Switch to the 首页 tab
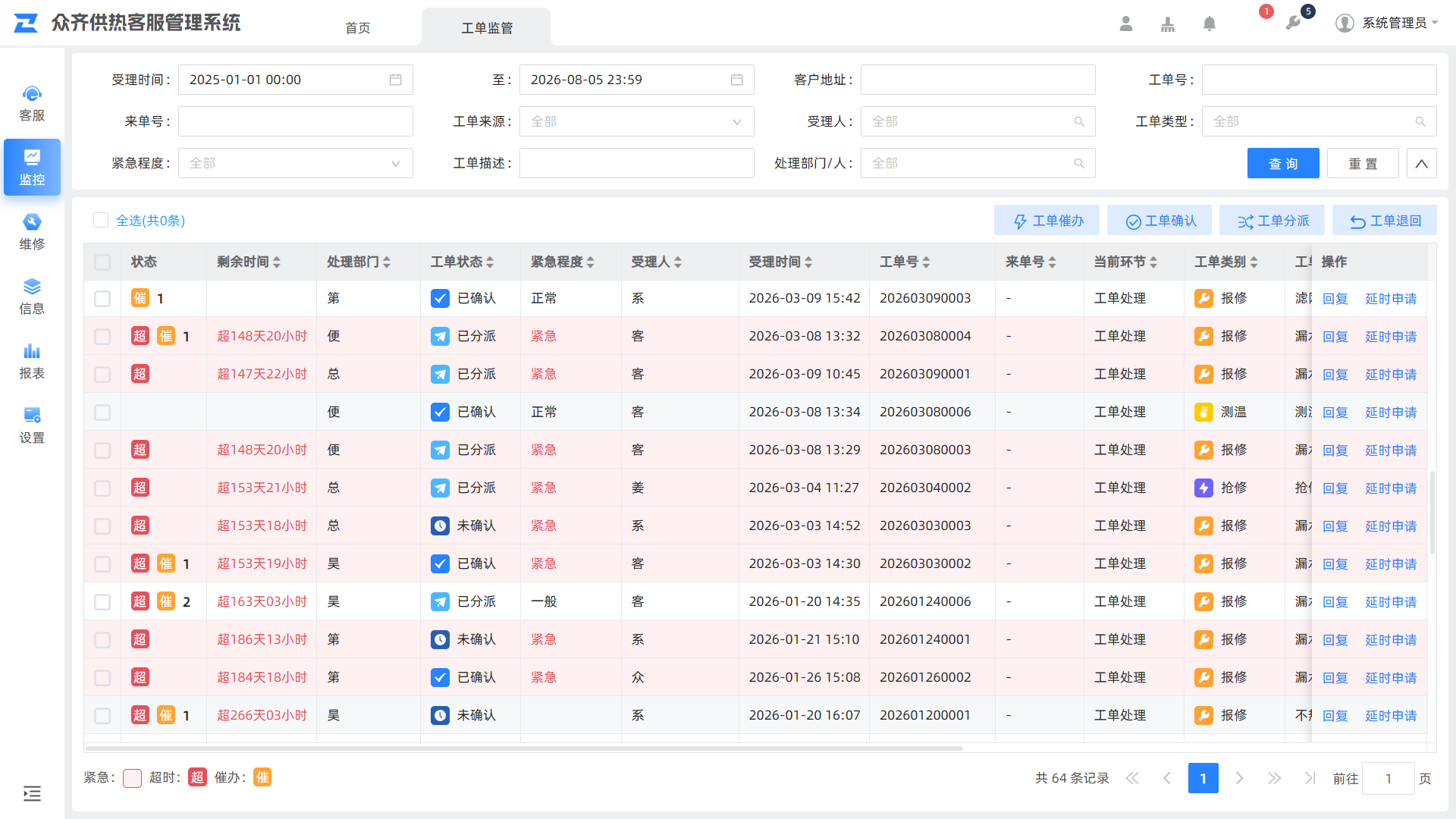This screenshot has height=819, width=1456. pyautogui.click(x=358, y=28)
